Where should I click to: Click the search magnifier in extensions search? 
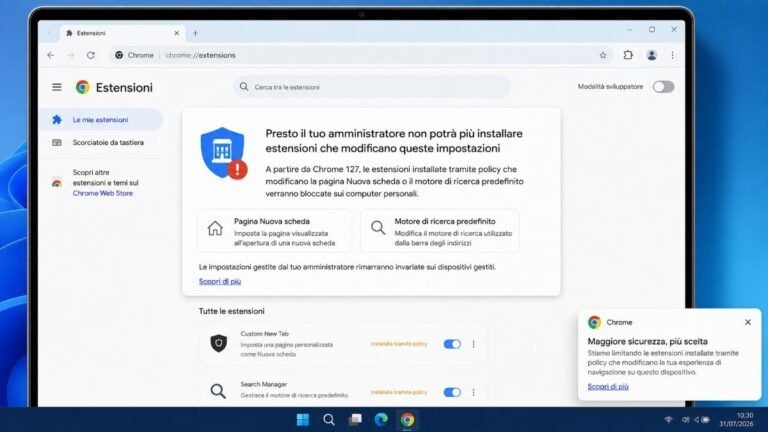pos(244,87)
